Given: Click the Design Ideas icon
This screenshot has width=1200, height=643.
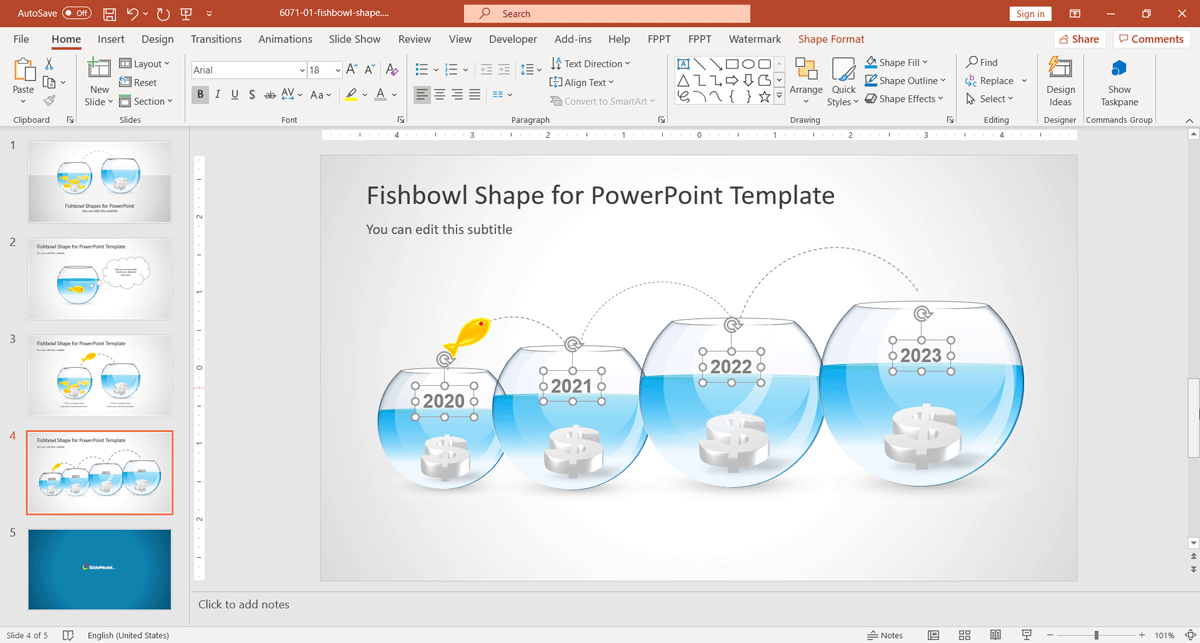Looking at the screenshot, I should point(1060,67).
